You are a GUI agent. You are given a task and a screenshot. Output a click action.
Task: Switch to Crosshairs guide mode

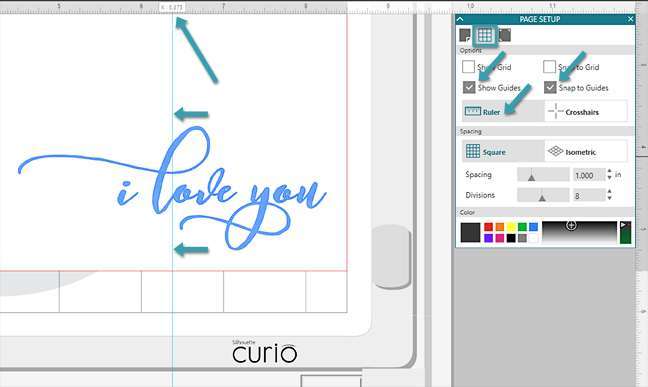pos(586,112)
